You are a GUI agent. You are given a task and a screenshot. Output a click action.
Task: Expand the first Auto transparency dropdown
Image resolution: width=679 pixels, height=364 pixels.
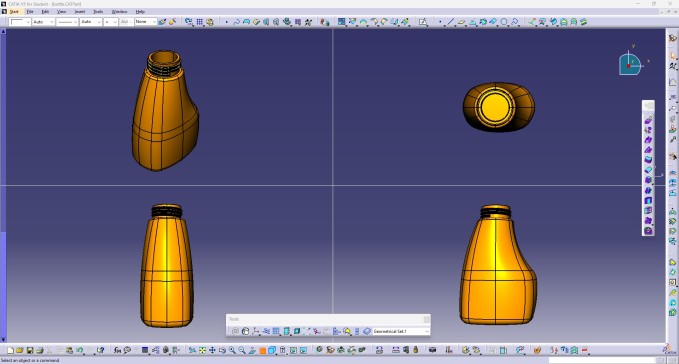(52, 22)
